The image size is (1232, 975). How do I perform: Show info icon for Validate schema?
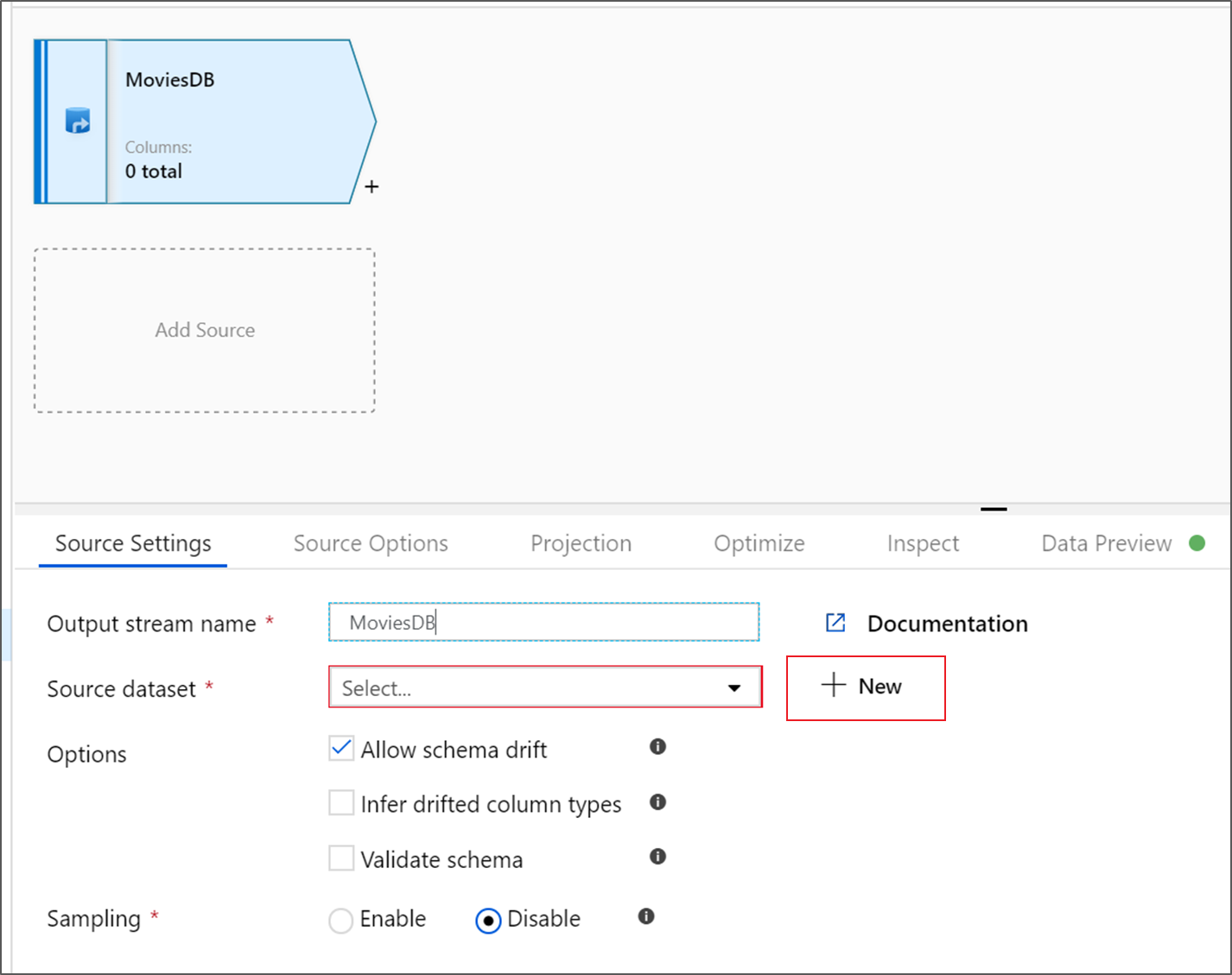(x=657, y=857)
